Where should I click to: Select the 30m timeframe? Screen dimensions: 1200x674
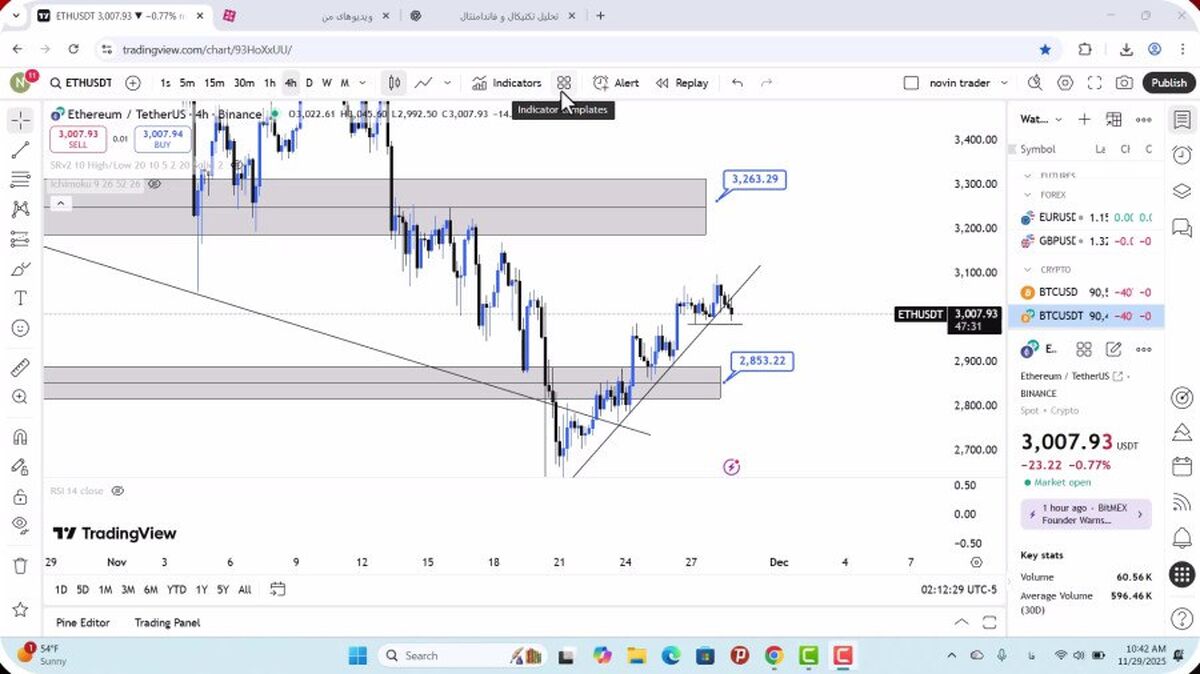[x=244, y=83]
